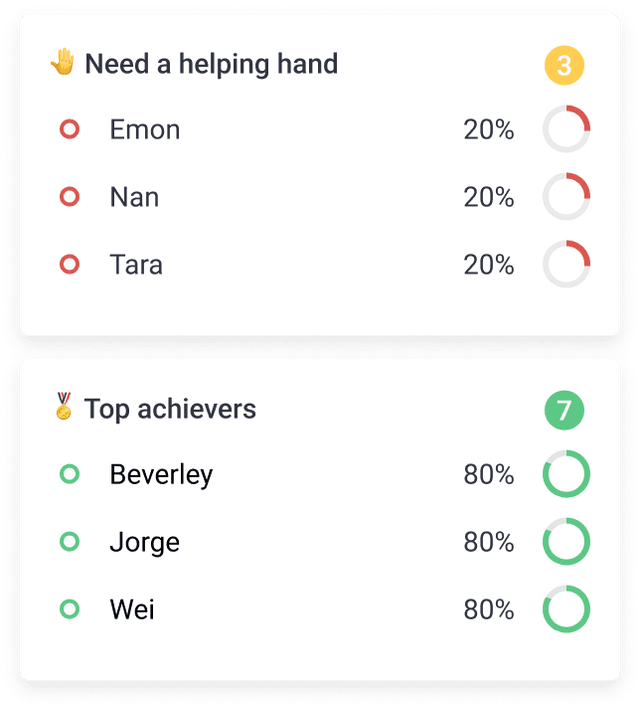Viewport: 640px width, 708px height.
Task: Click Beverley's green progress ring
Action: click(566, 475)
